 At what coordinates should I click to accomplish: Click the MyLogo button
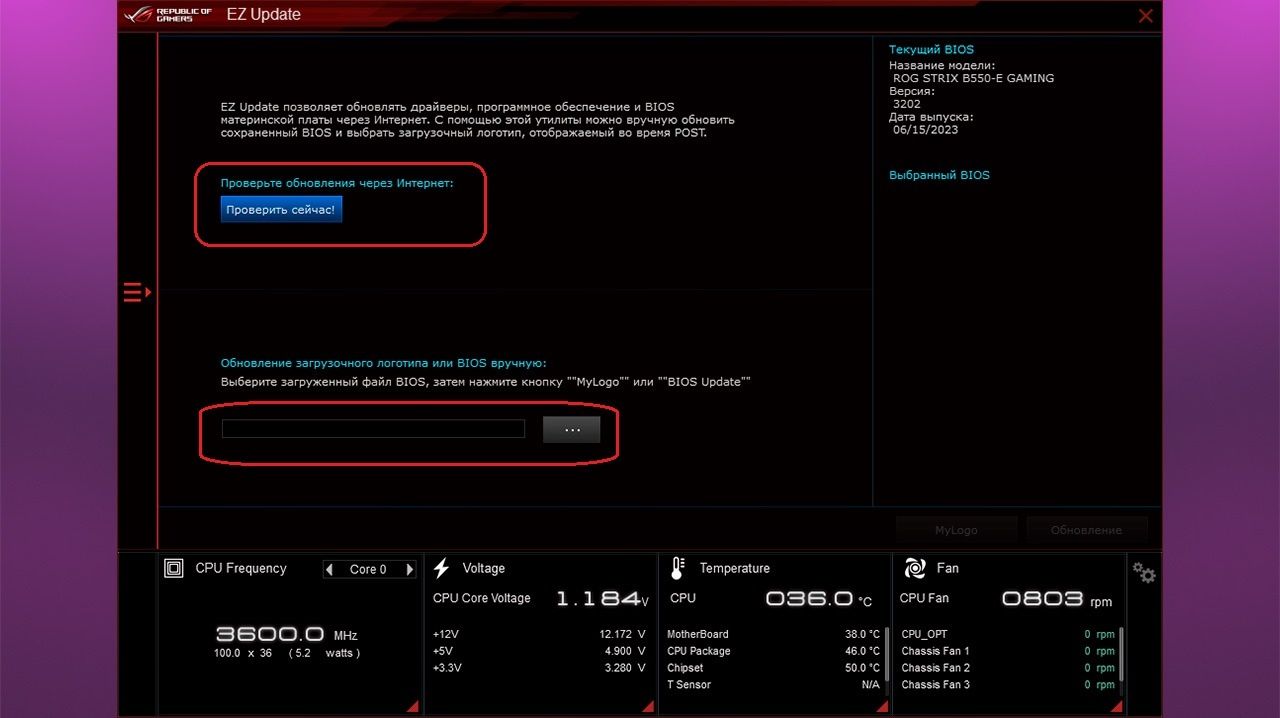coord(956,530)
